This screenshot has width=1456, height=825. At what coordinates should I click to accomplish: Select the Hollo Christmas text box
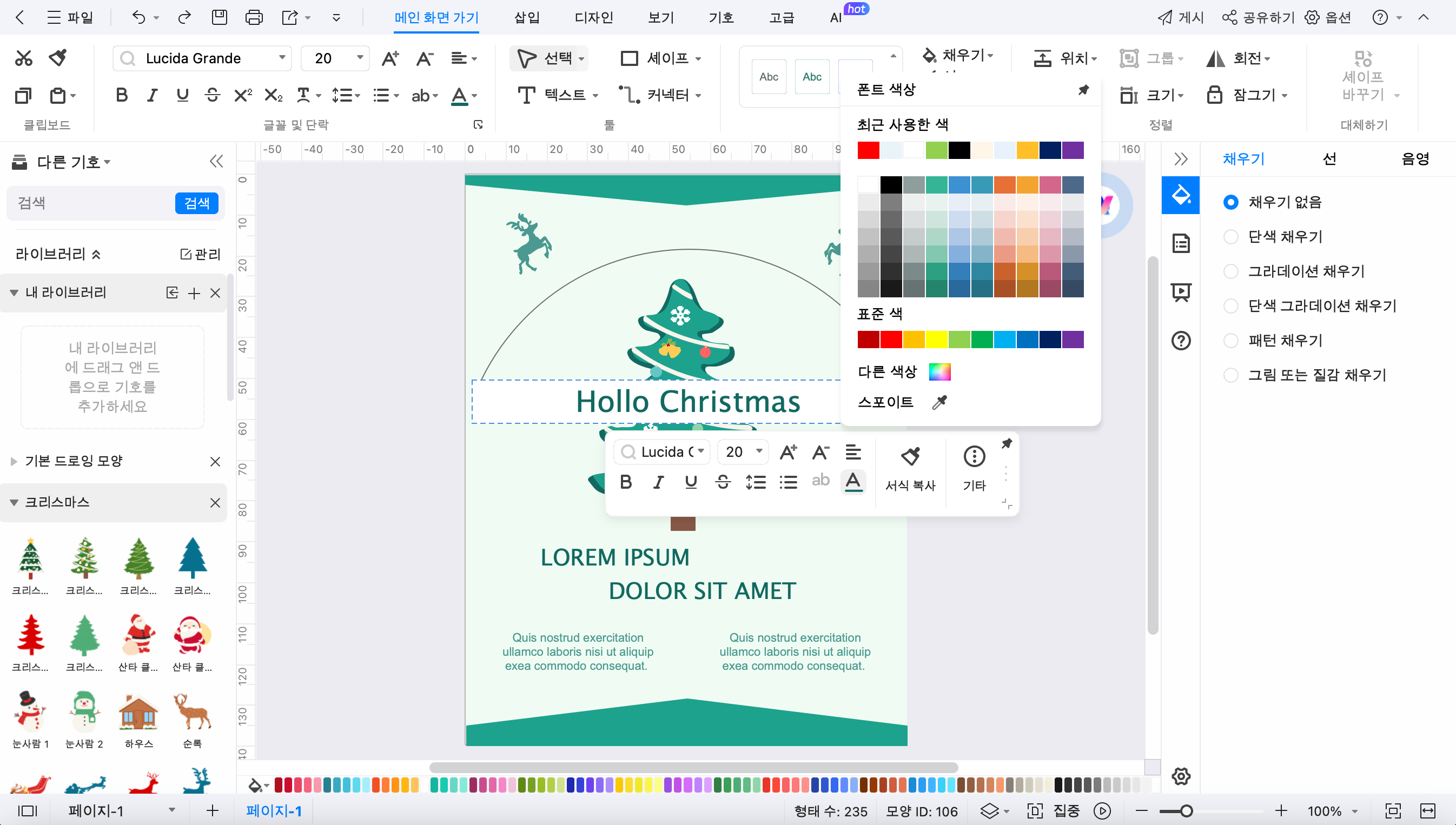(687, 401)
